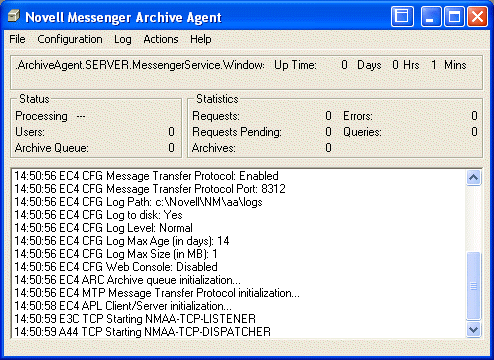The width and height of the screenshot is (494, 360).
Task: Click the 'Log Max Age (in days): 14' line
Action: [x=122, y=241]
